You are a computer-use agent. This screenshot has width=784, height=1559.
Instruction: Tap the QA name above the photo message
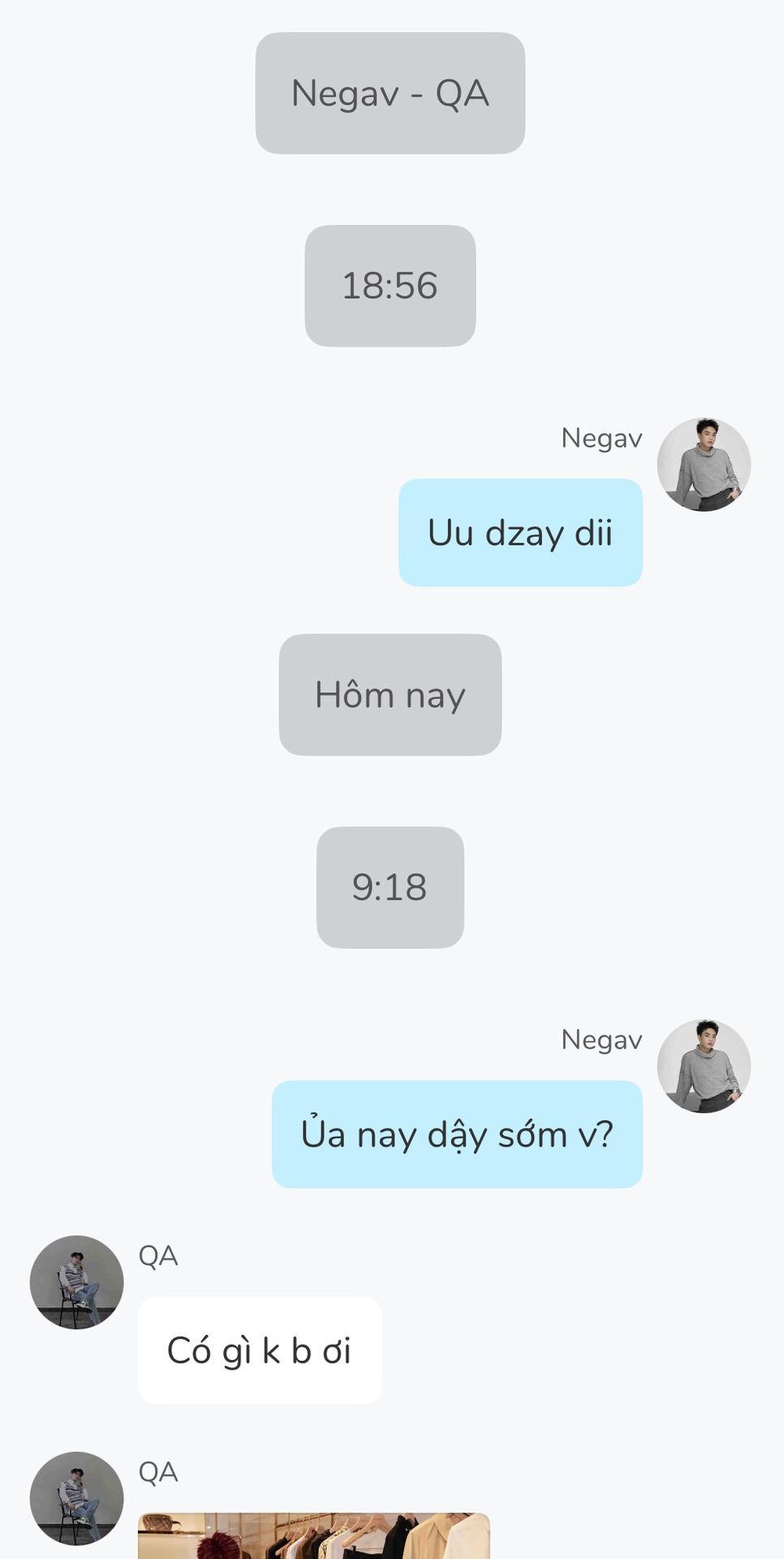pyautogui.click(x=158, y=1472)
